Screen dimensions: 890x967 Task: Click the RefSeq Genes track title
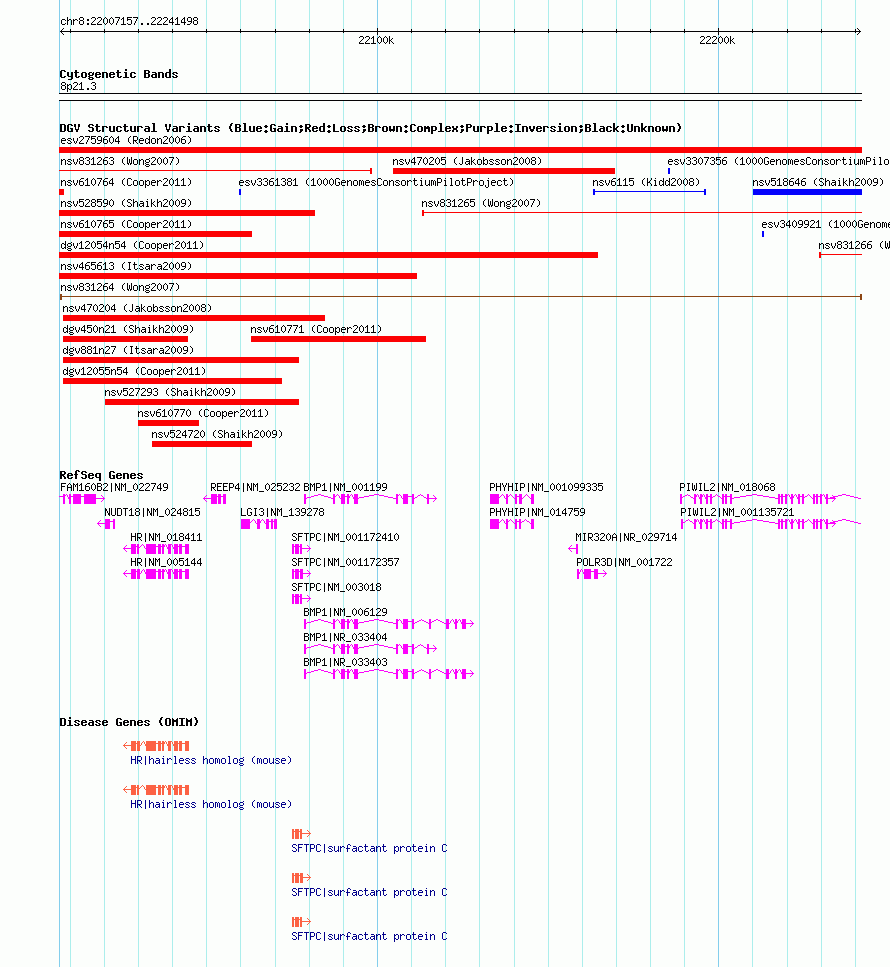click(x=101, y=475)
